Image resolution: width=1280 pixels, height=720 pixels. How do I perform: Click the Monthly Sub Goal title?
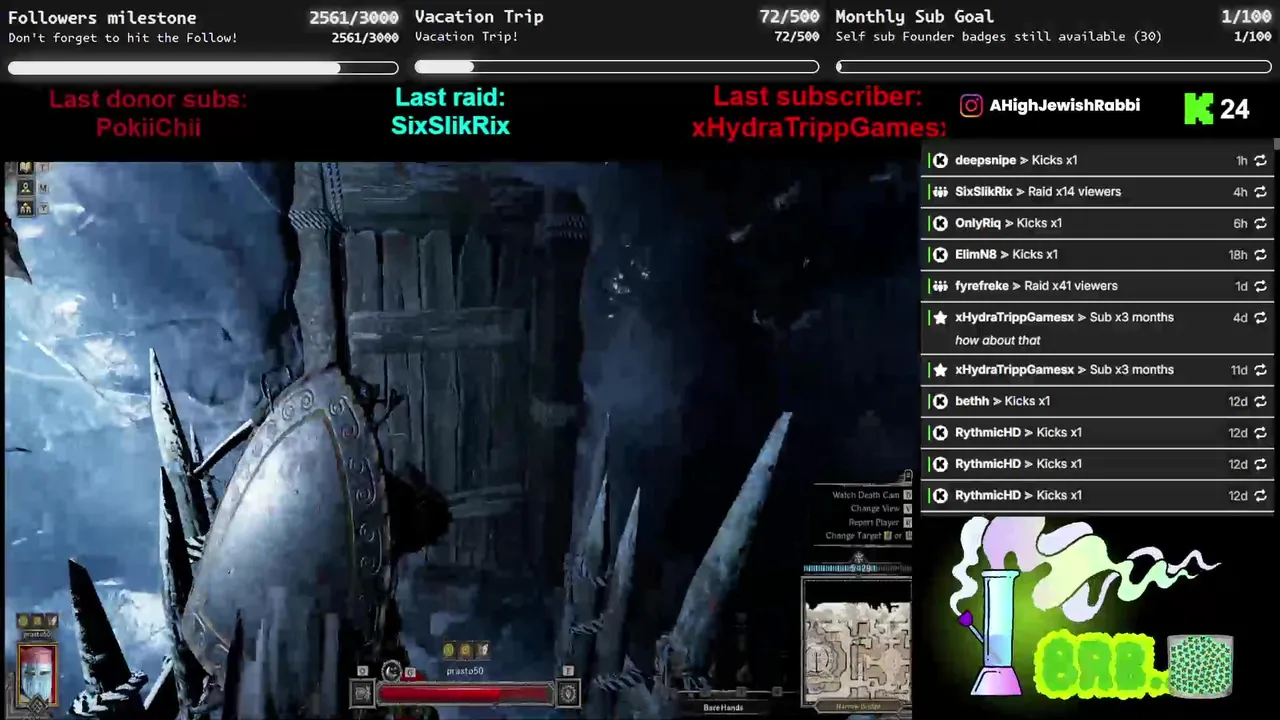pos(914,17)
